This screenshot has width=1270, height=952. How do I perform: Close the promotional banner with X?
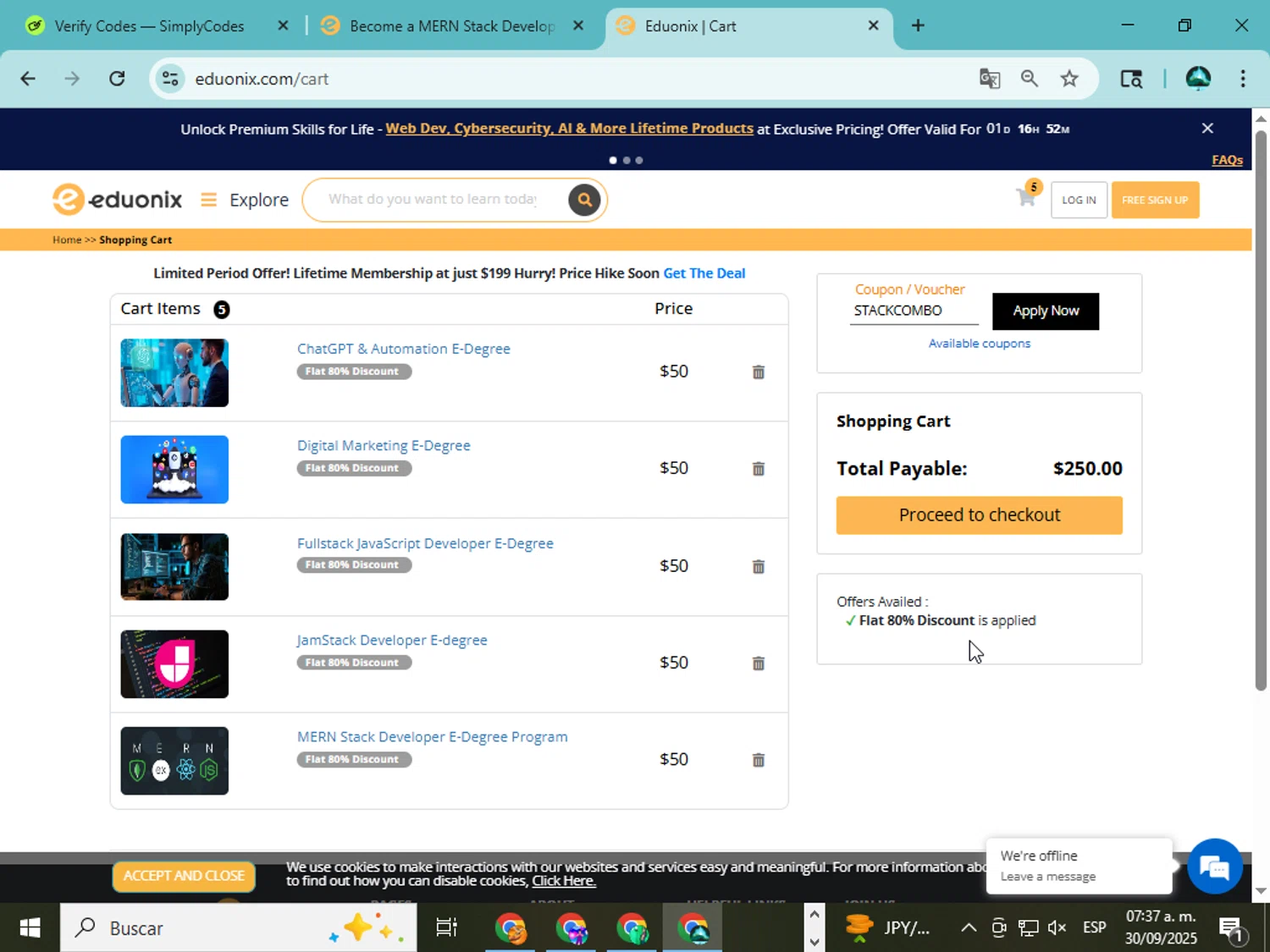tap(1207, 128)
